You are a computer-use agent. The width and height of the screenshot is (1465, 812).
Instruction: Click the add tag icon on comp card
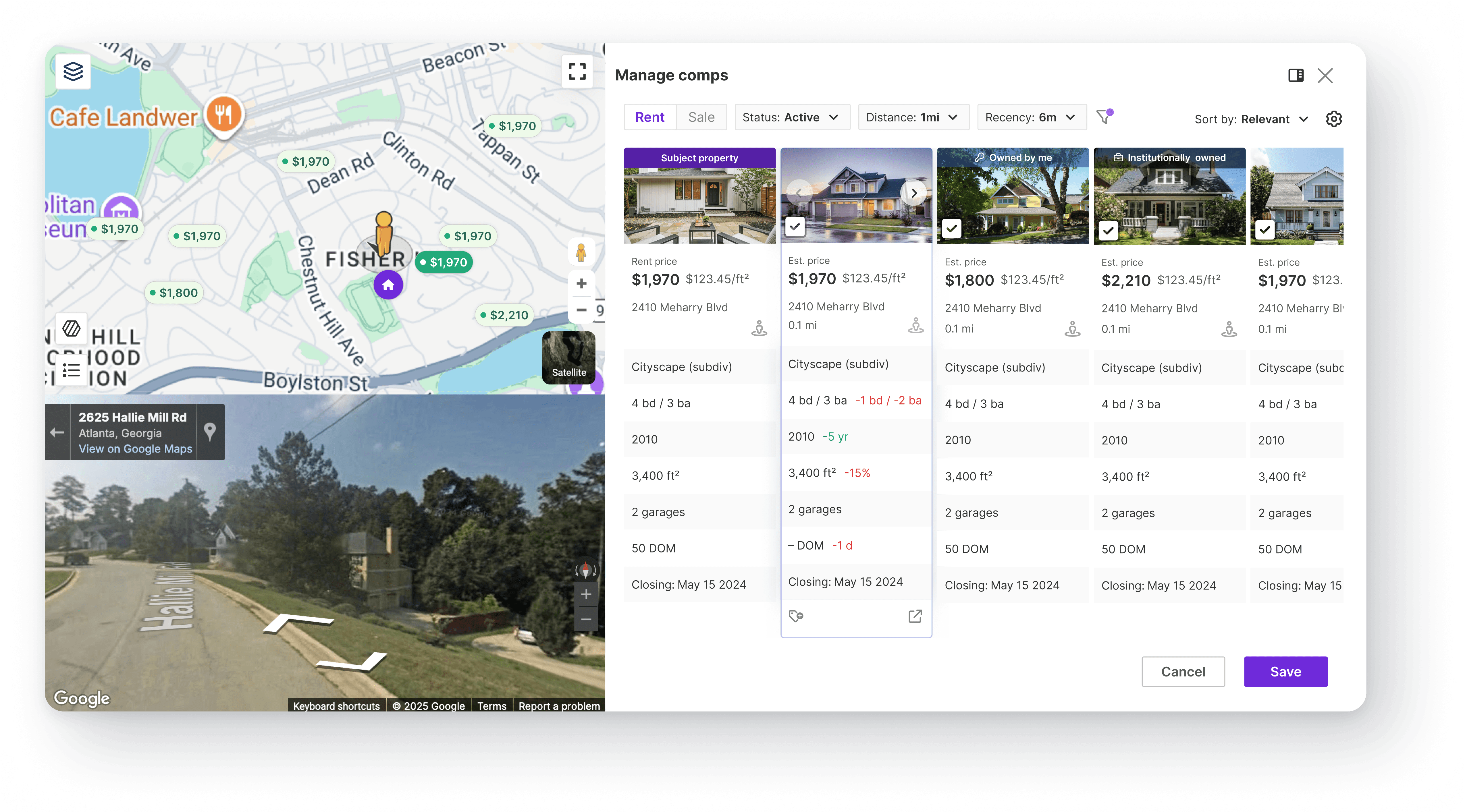(796, 616)
